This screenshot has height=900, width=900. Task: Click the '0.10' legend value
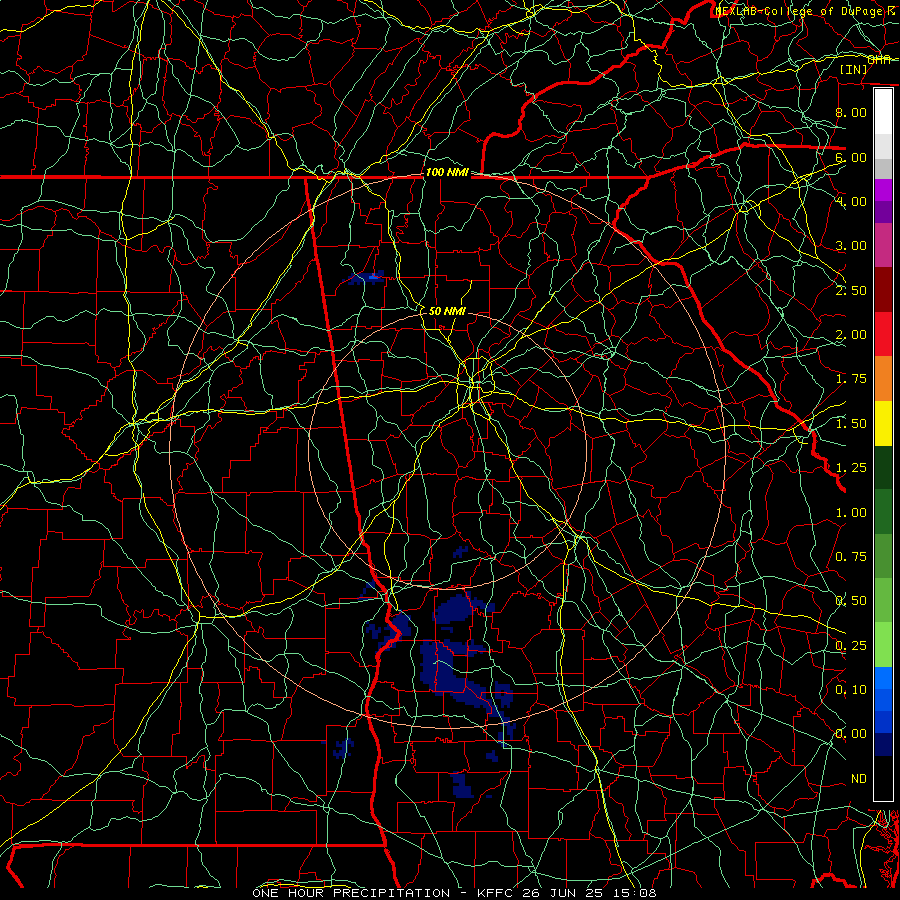tap(851, 690)
